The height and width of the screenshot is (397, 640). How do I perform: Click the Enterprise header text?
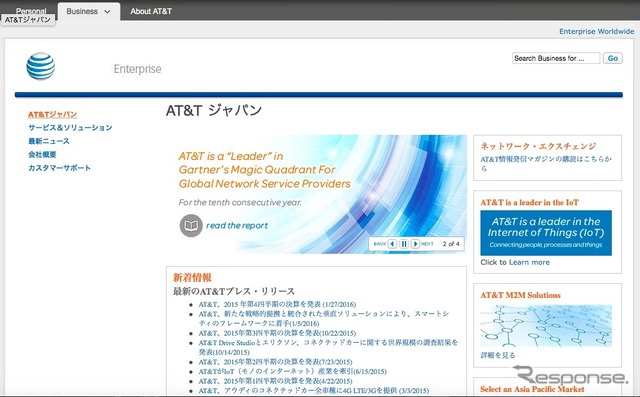pyautogui.click(x=138, y=69)
